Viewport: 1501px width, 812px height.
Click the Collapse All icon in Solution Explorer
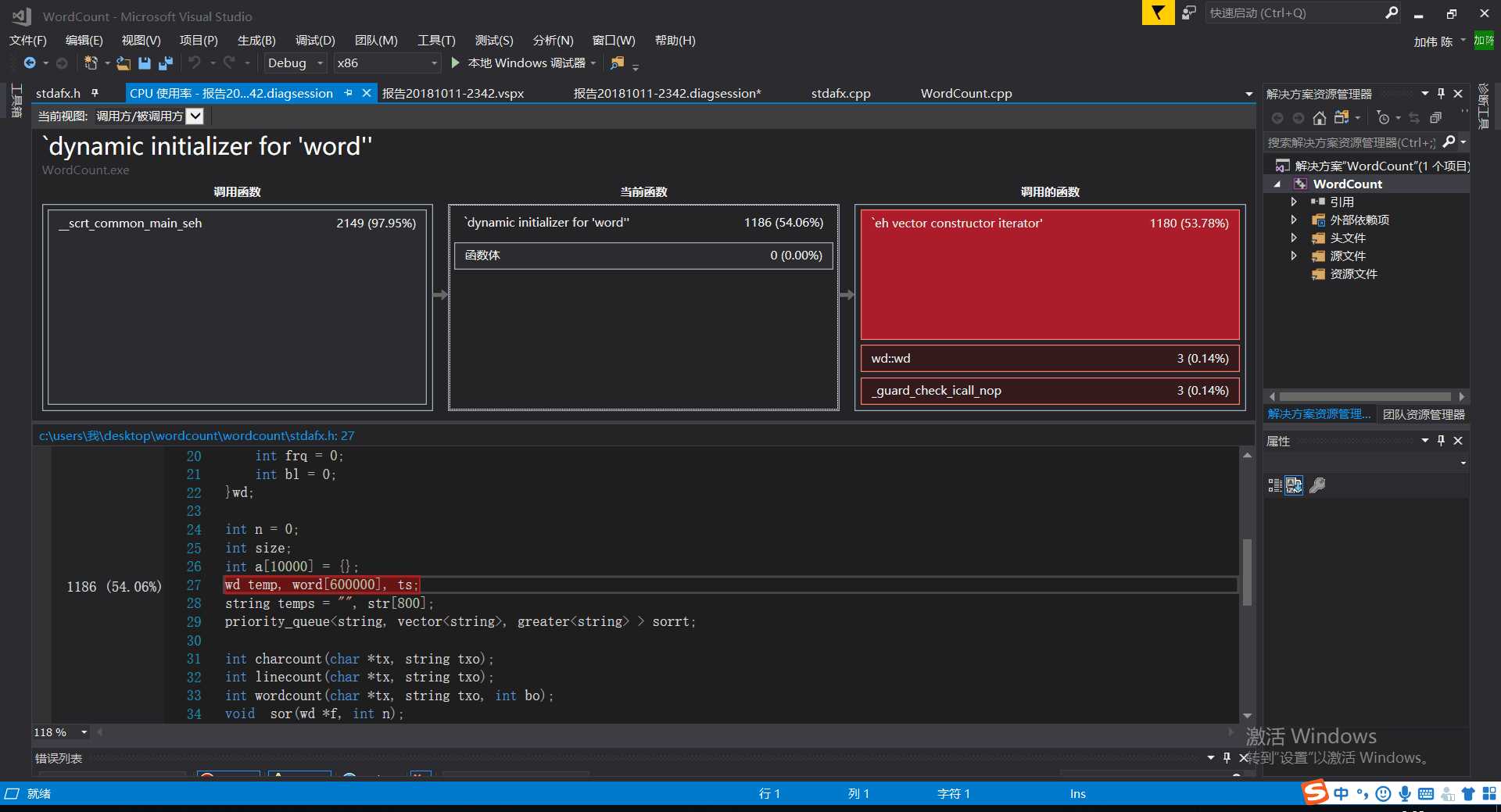tap(1436, 118)
